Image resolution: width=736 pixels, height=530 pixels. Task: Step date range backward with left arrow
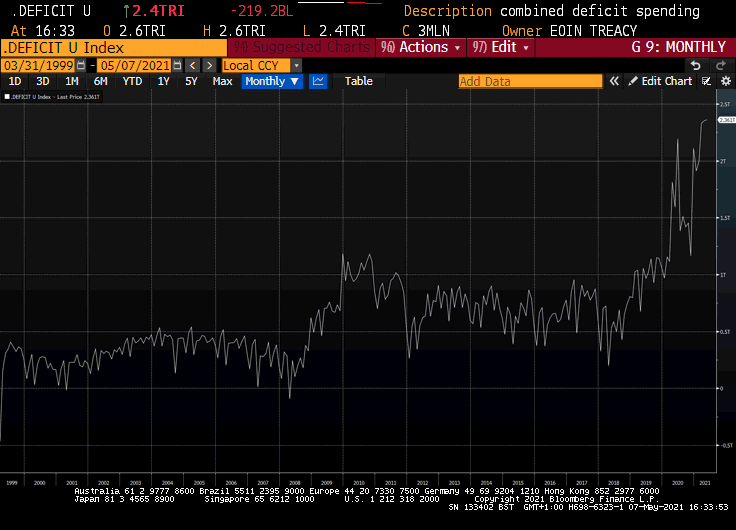click(x=193, y=65)
